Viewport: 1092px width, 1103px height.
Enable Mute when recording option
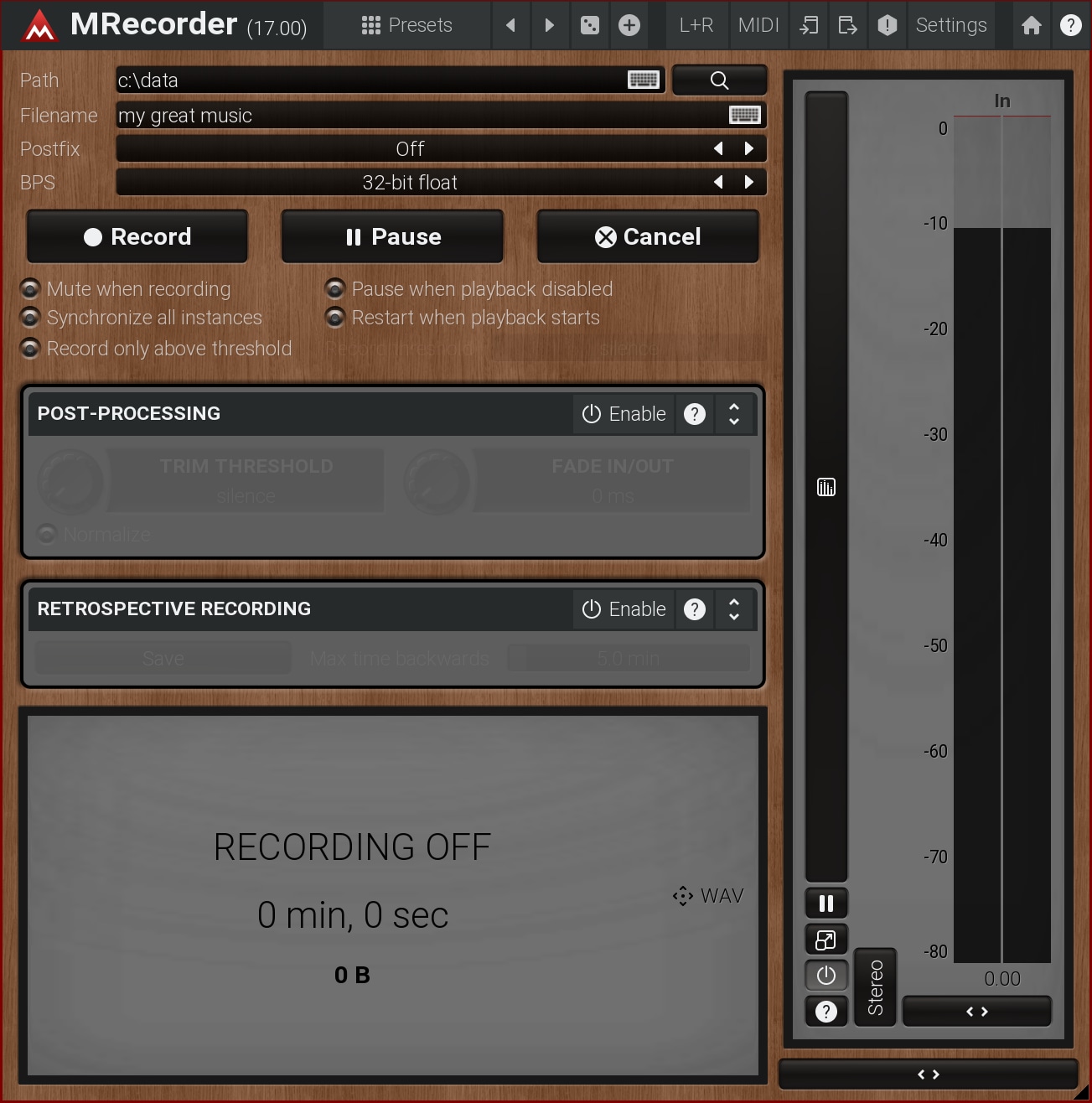(x=30, y=289)
